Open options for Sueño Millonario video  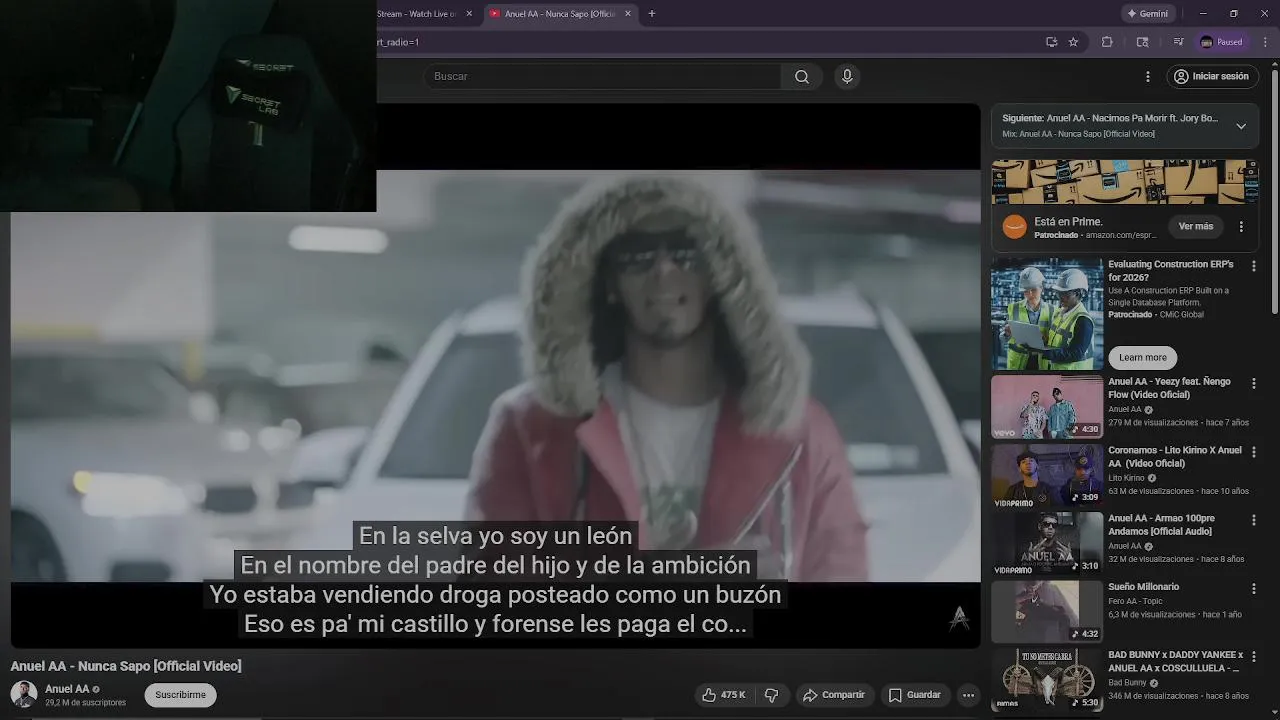(1254, 589)
